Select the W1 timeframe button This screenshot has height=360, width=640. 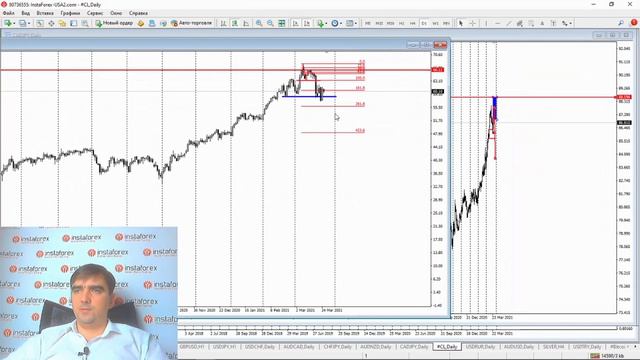tap(435, 23)
